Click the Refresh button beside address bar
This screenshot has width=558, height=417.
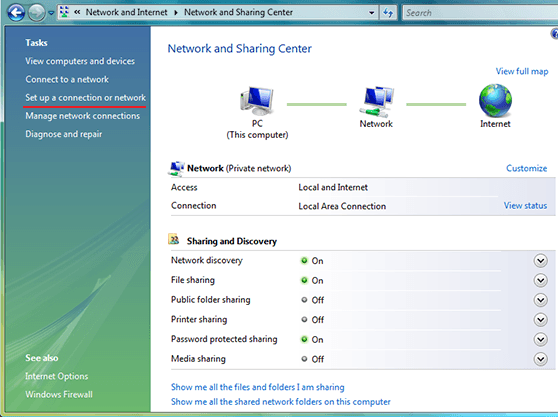(x=388, y=13)
